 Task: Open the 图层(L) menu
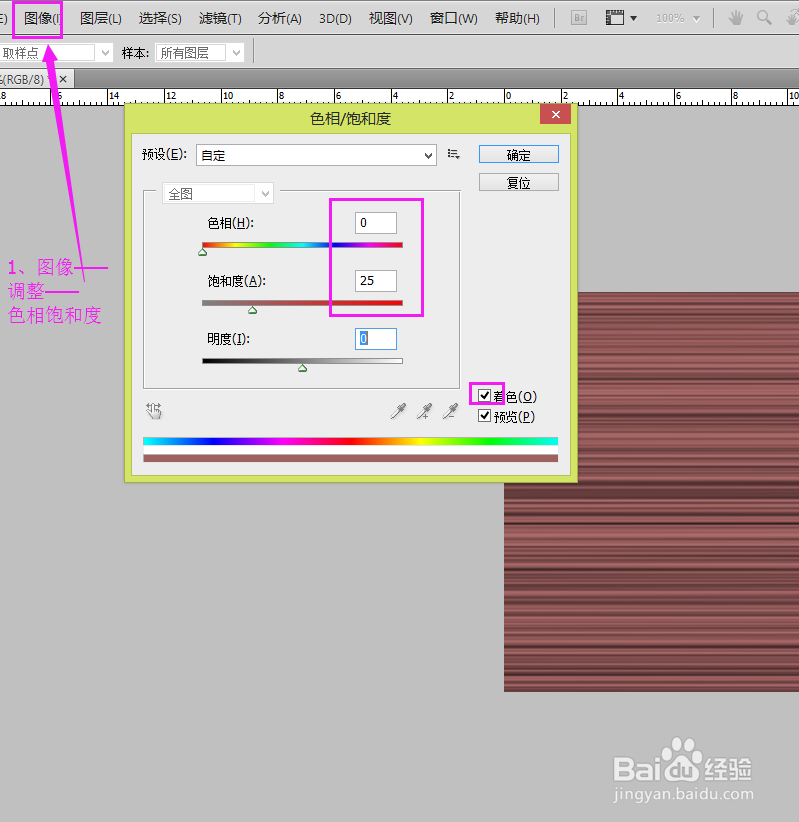point(101,19)
